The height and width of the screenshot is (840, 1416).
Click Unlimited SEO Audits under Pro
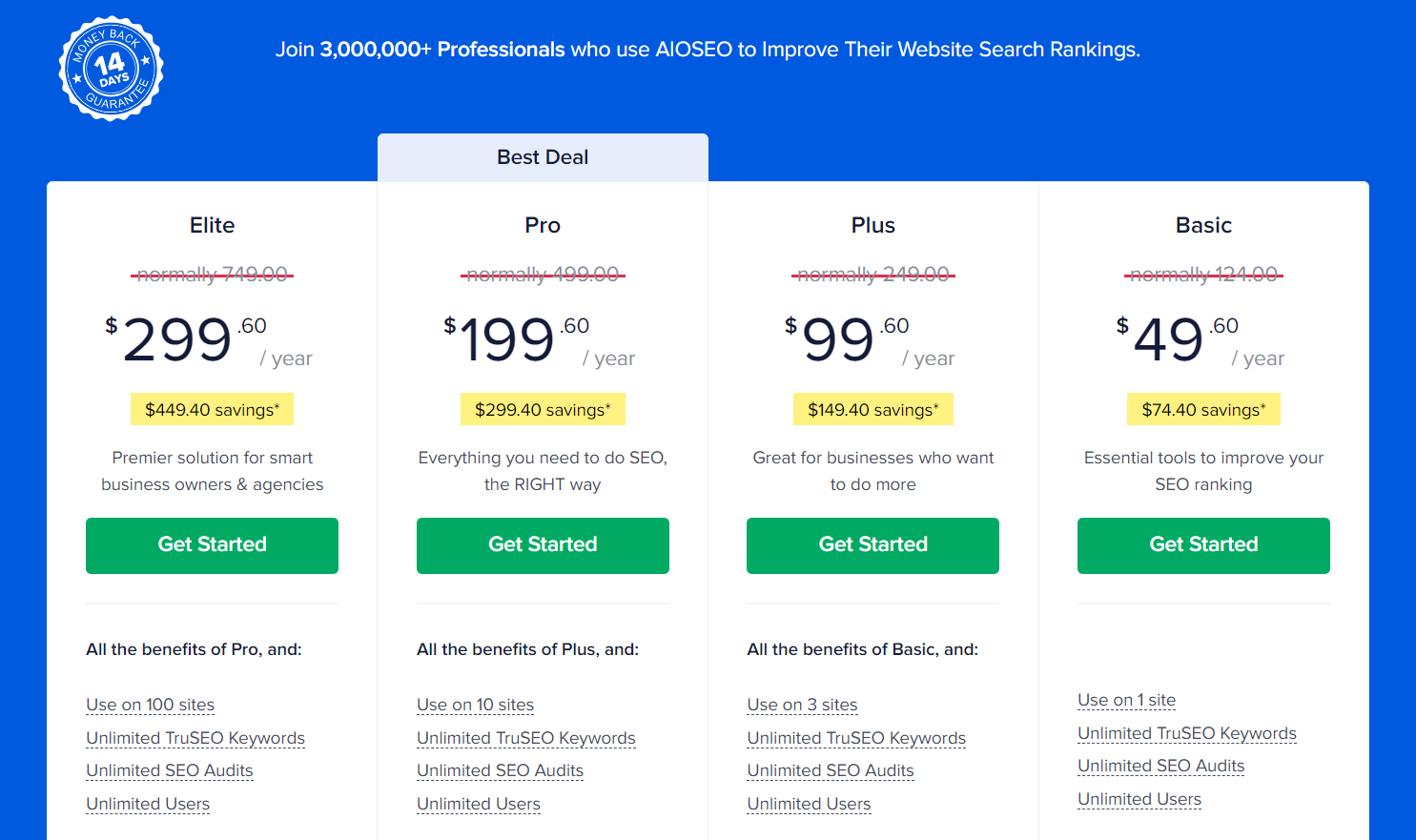pos(500,770)
